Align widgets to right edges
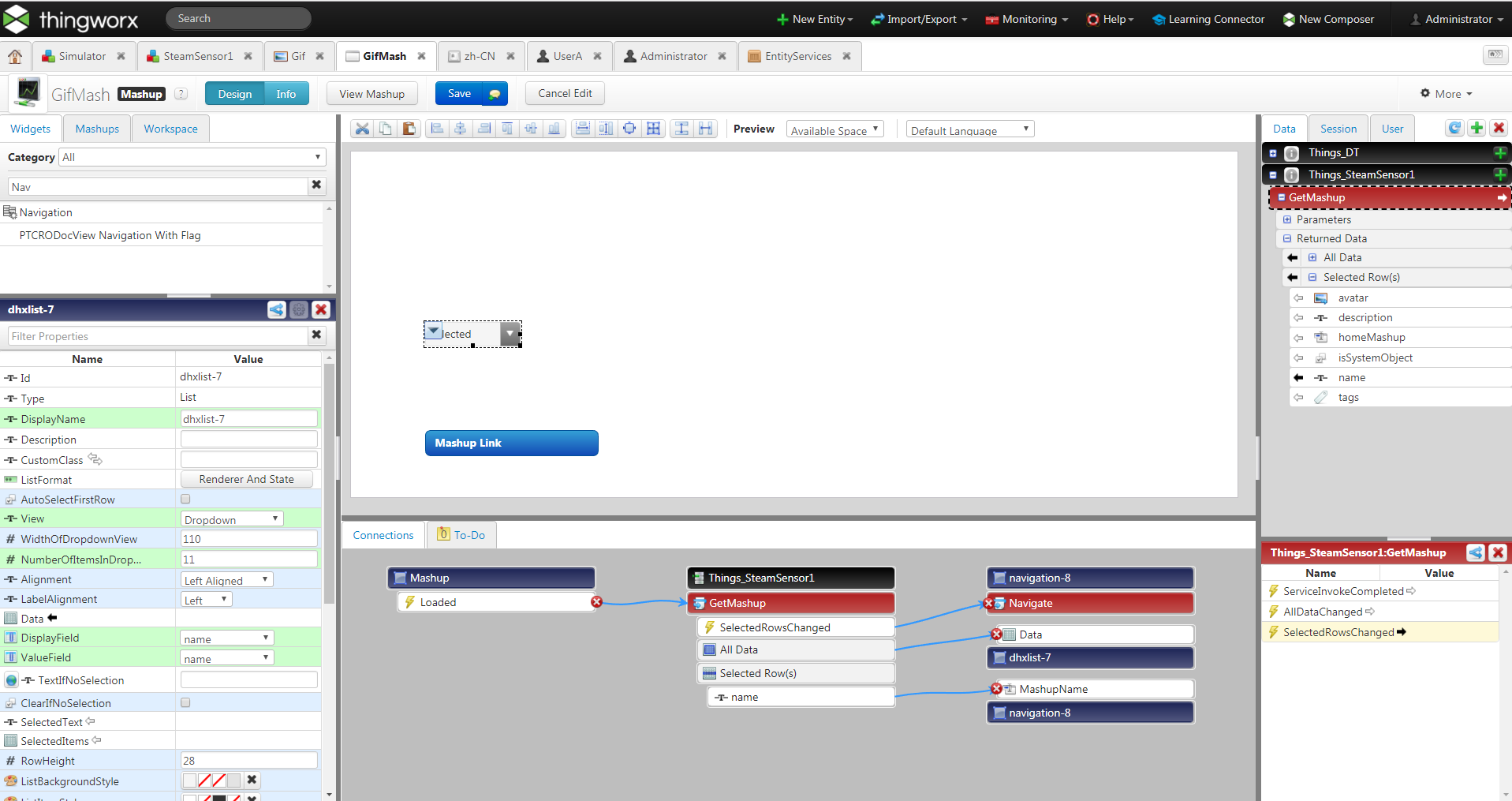The height and width of the screenshot is (801, 1512). tap(484, 129)
